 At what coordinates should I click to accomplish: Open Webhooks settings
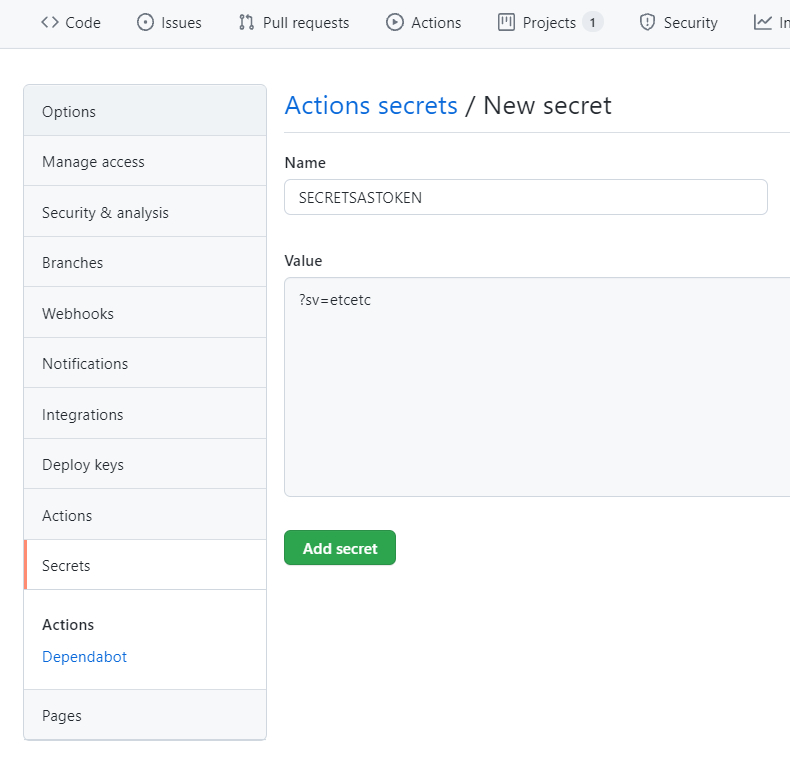tap(145, 313)
